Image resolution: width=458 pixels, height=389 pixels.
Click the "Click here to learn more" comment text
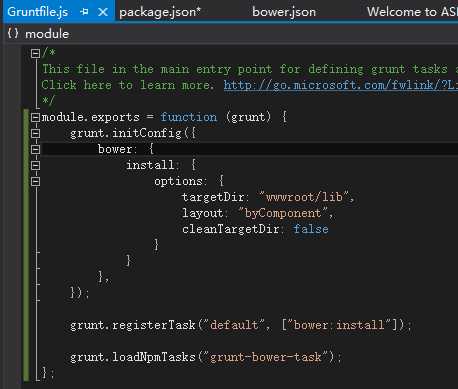pyautogui.click(x=127, y=85)
